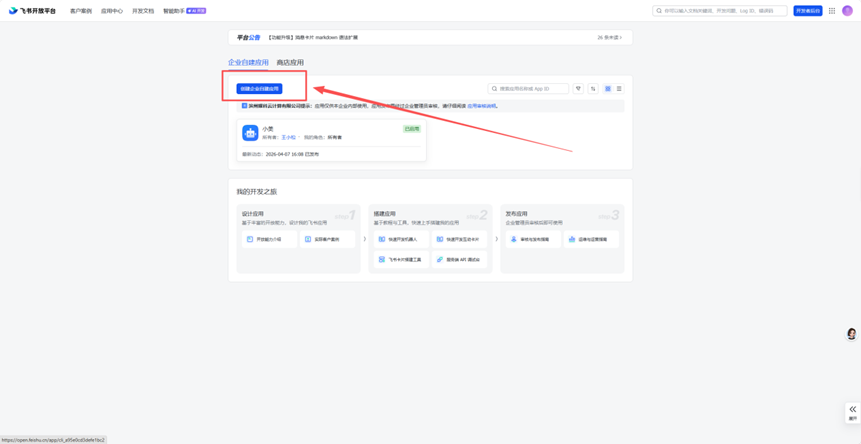Open the 应用中心 menu
The image size is (861, 444).
coord(111,11)
